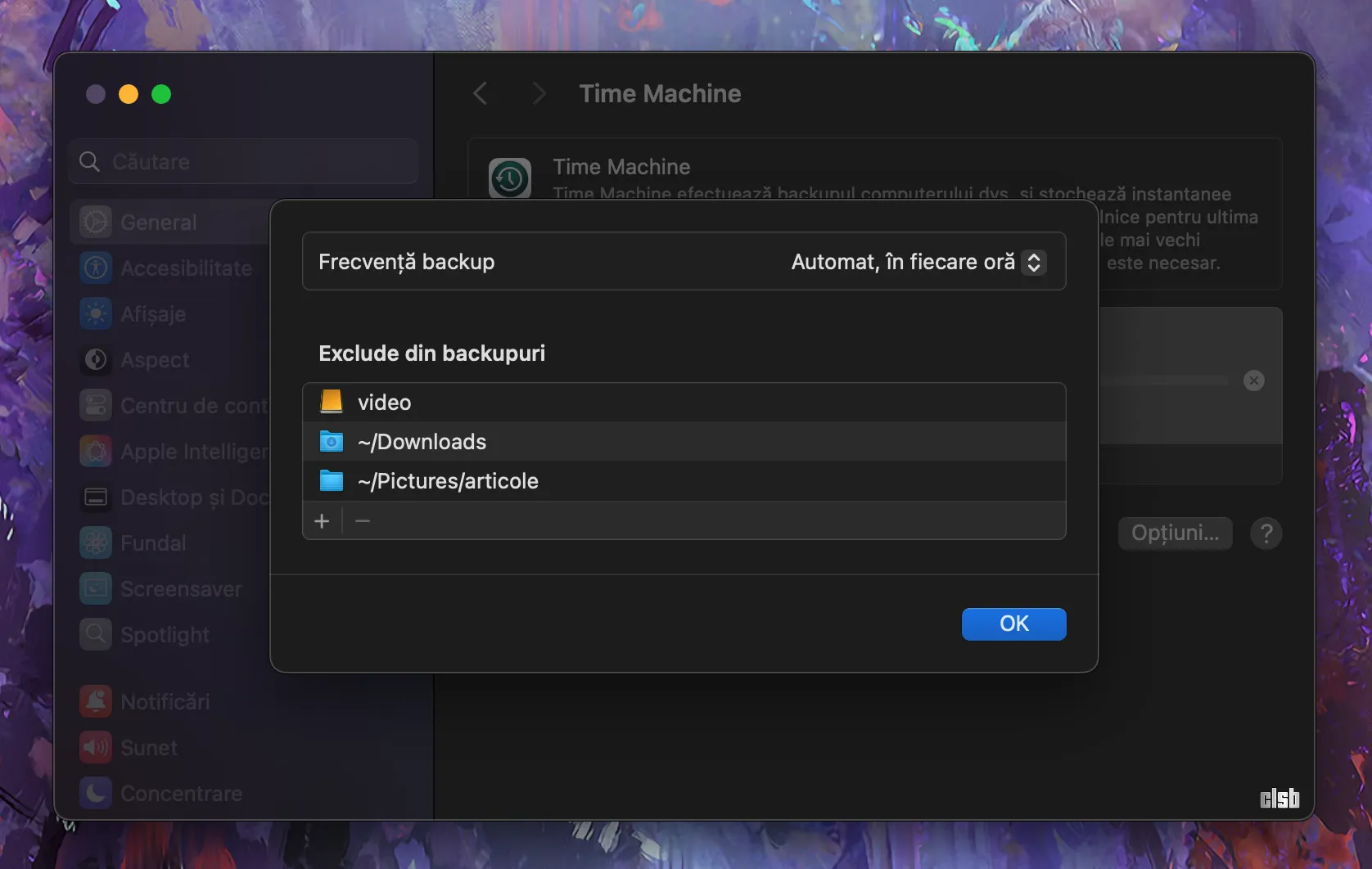Open Centru de control sidebar item
The width and height of the screenshot is (1372, 869).
pyautogui.click(x=170, y=405)
